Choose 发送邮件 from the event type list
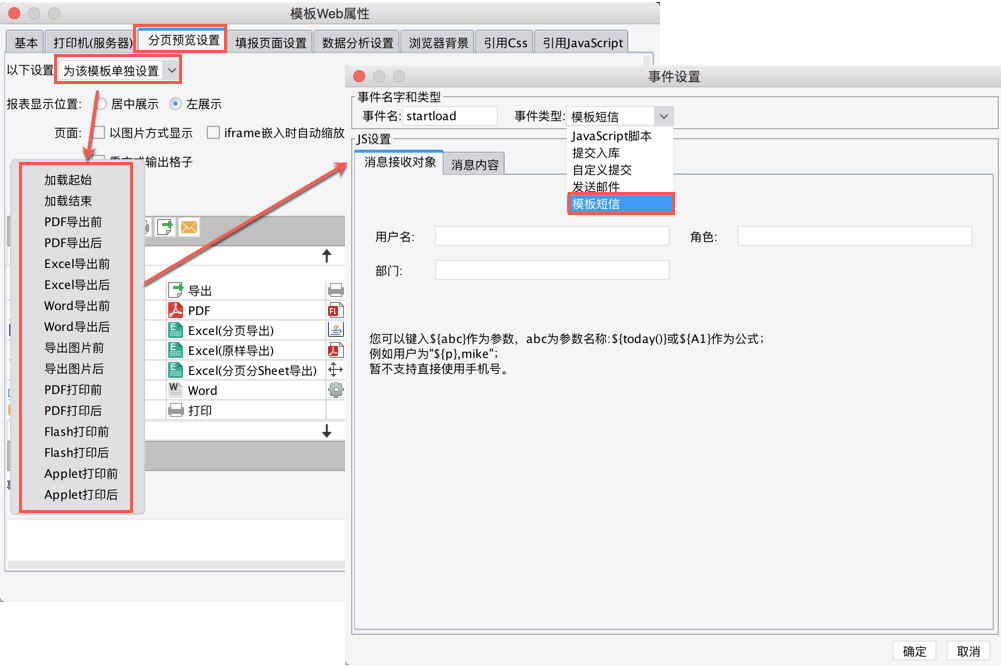1001x666 pixels. (620, 186)
